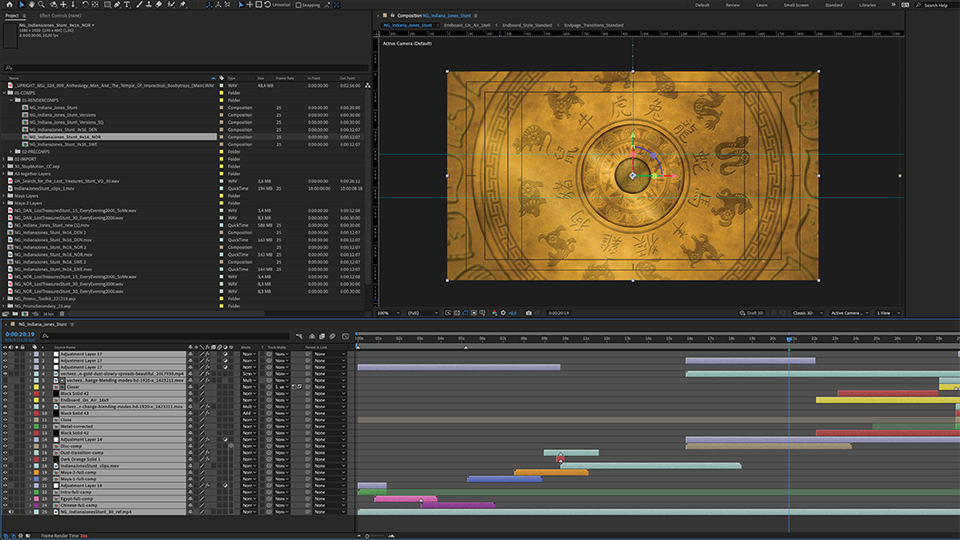The image size is (960, 540).
Task: Select the Hand tool
Action: (32, 5)
